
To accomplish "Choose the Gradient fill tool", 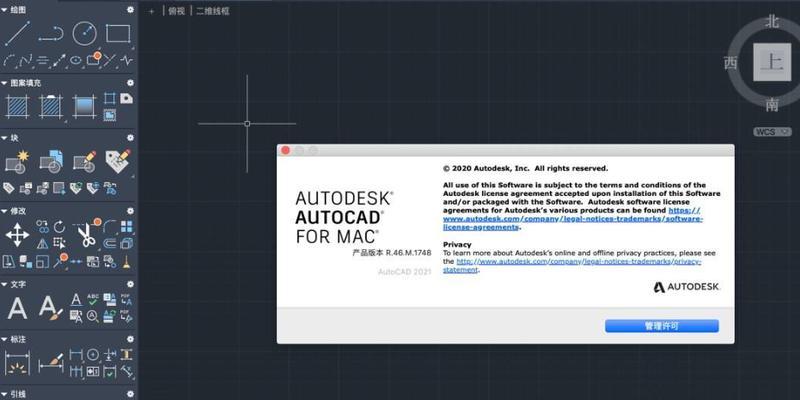I will click(84, 107).
